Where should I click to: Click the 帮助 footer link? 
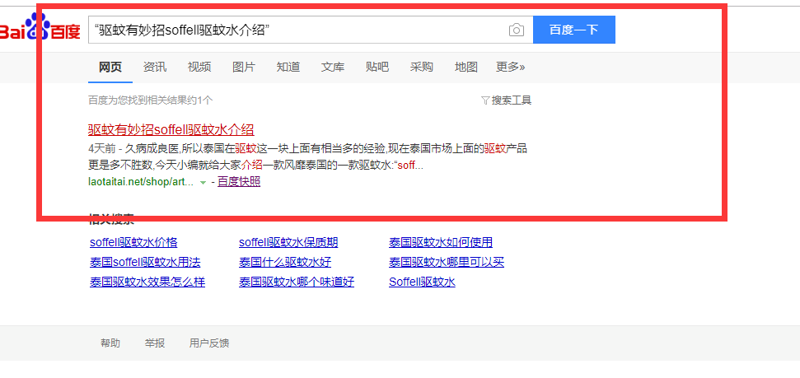tap(110, 343)
